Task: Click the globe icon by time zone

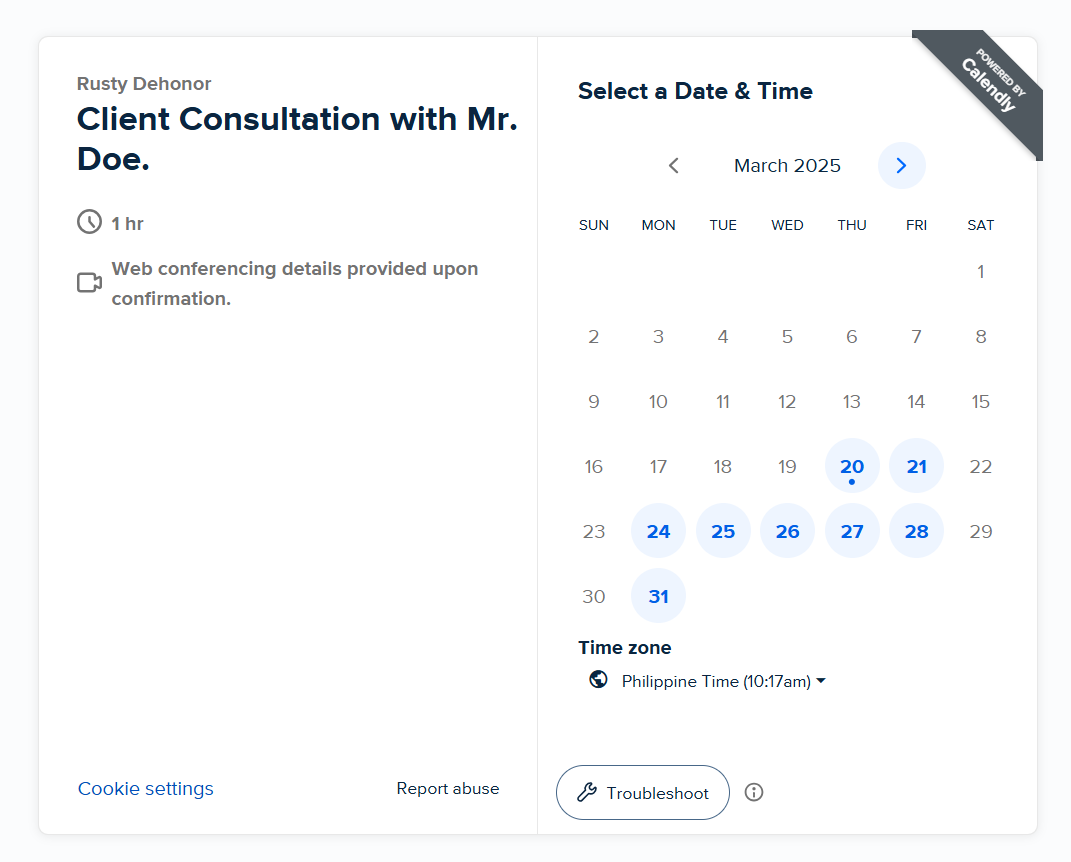Action: [598, 680]
